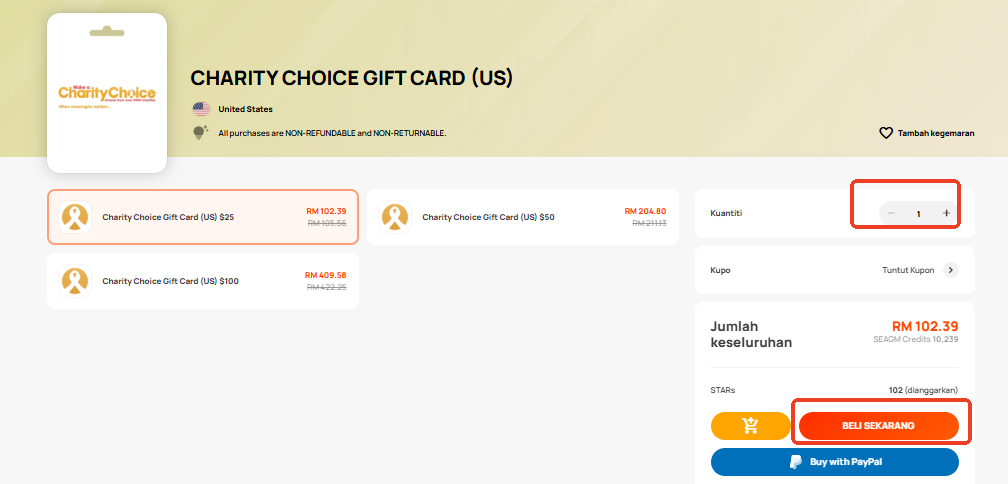Select Charity Choice Gift Card (US) $100
Viewport: 1008px width, 484px height.
pyautogui.click(x=202, y=281)
